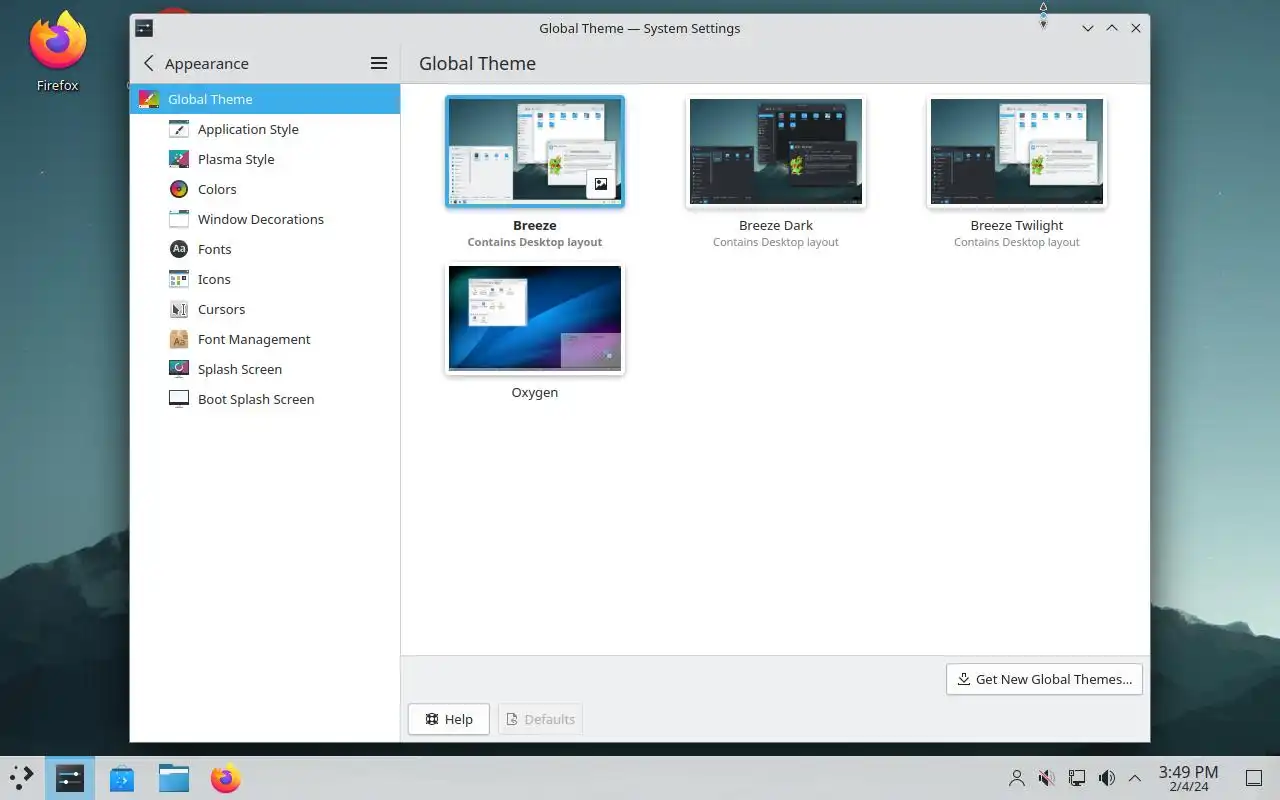Viewport: 1280px width, 800px height.
Task: Select the Breeze theme thumbnail
Action: (x=535, y=152)
